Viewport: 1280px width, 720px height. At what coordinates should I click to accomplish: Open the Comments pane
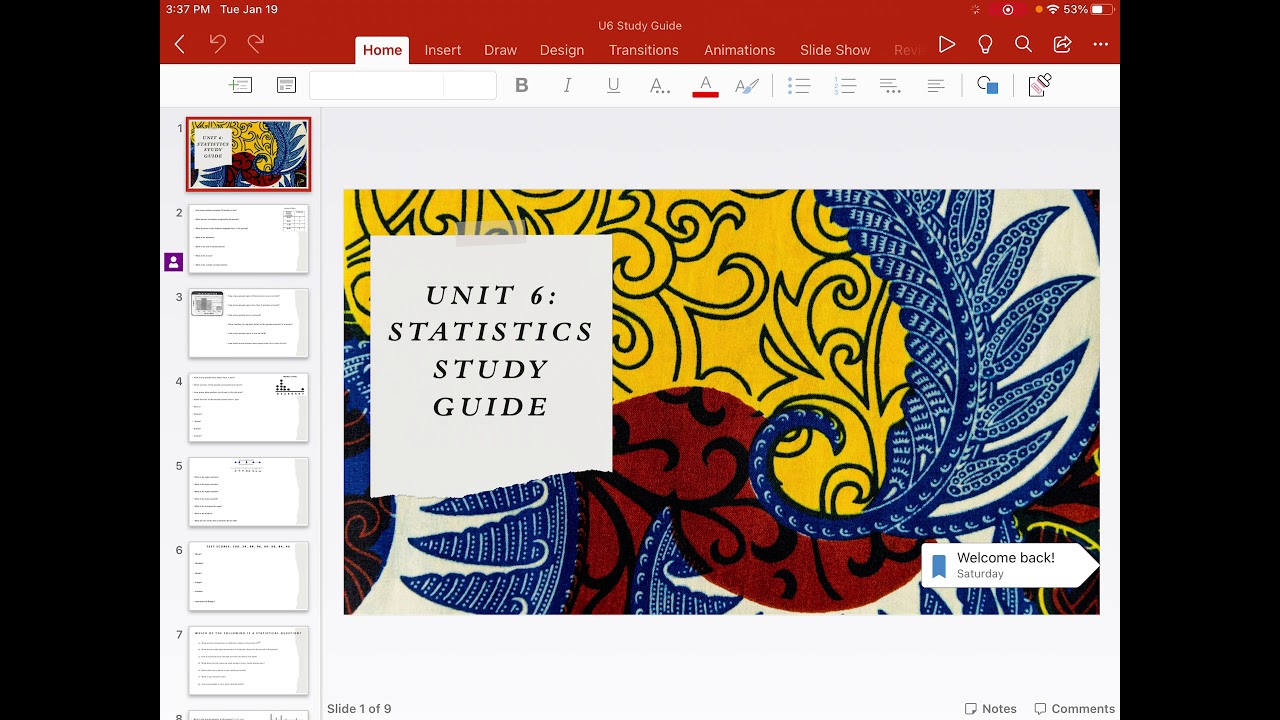coord(1074,708)
